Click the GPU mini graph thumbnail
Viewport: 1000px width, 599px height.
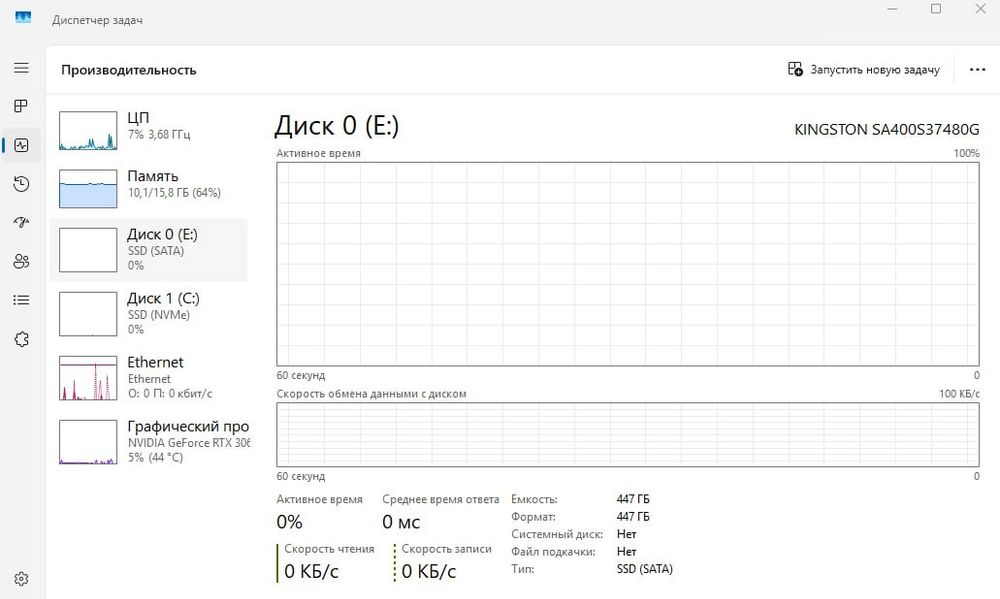click(x=88, y=441)
